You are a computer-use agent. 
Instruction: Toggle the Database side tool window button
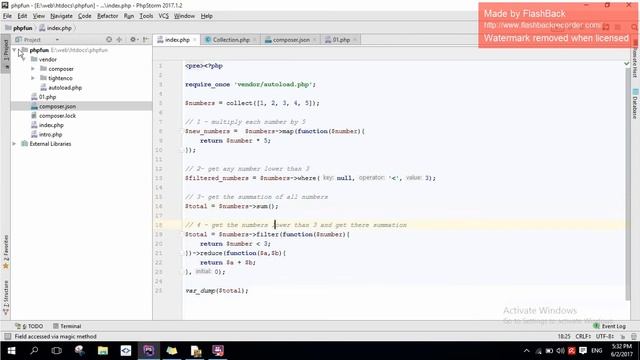(x=635, y=104)
